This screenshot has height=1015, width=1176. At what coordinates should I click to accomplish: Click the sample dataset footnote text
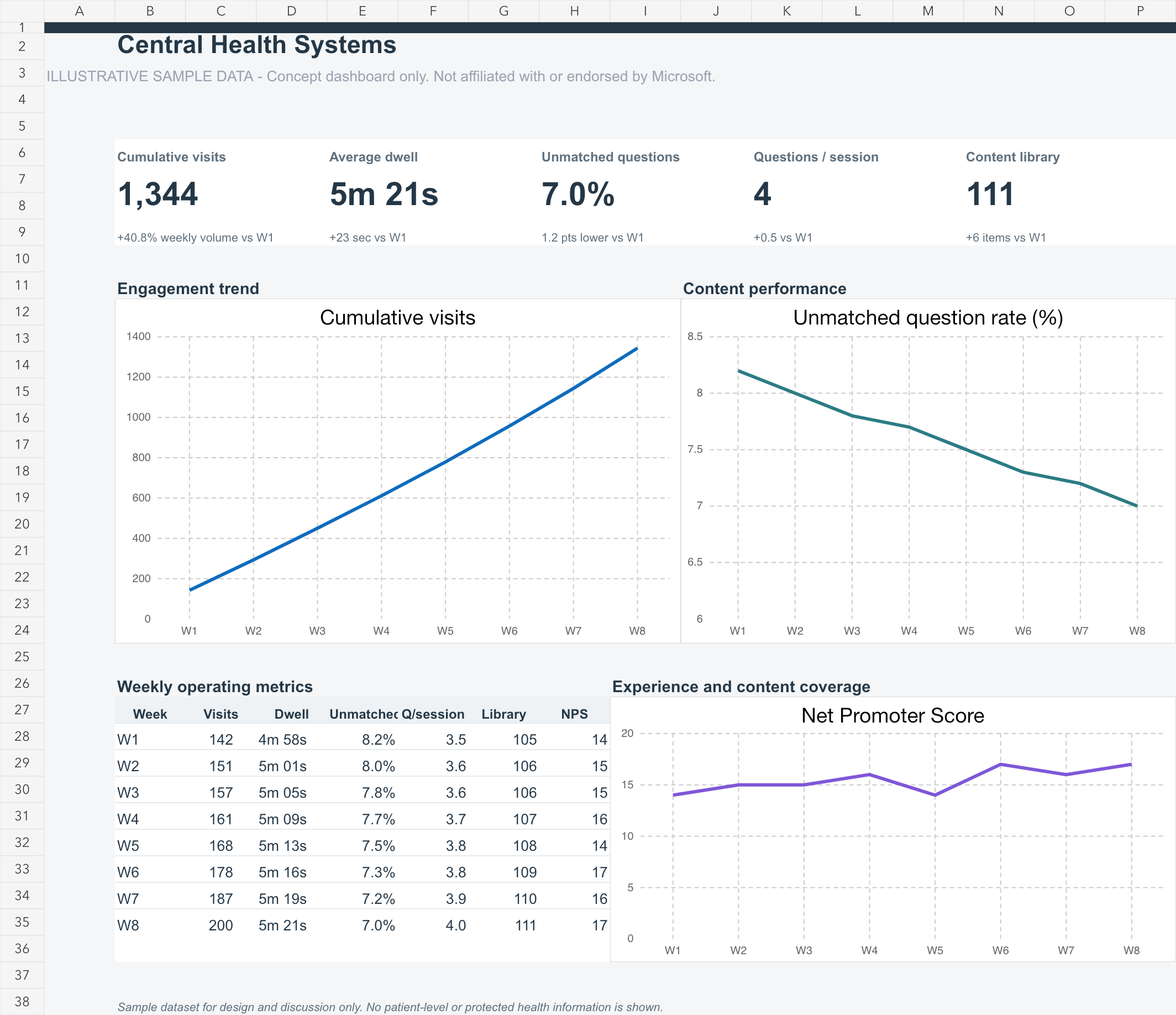pyautogui.click(x=391, y=1007)
